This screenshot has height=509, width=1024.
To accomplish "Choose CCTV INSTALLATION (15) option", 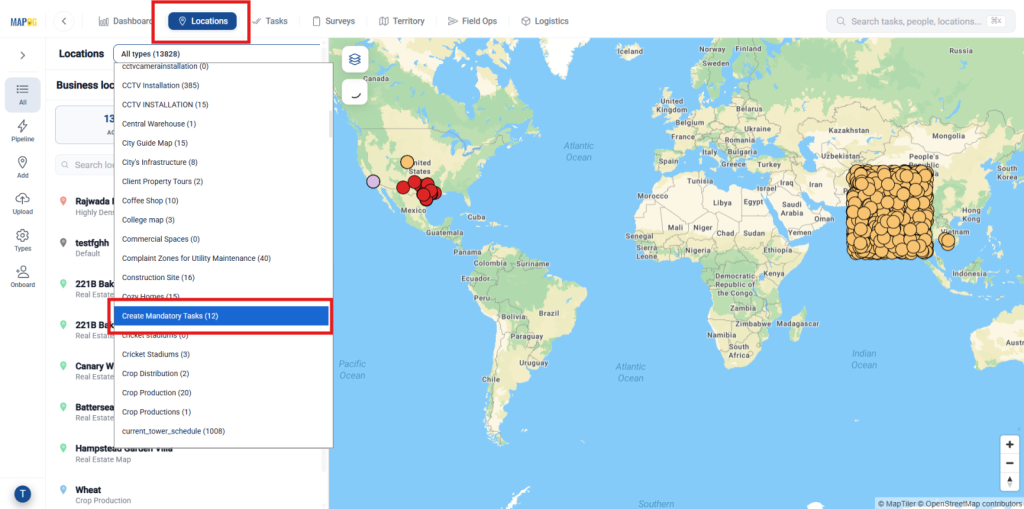I will (x=223, y=105).
